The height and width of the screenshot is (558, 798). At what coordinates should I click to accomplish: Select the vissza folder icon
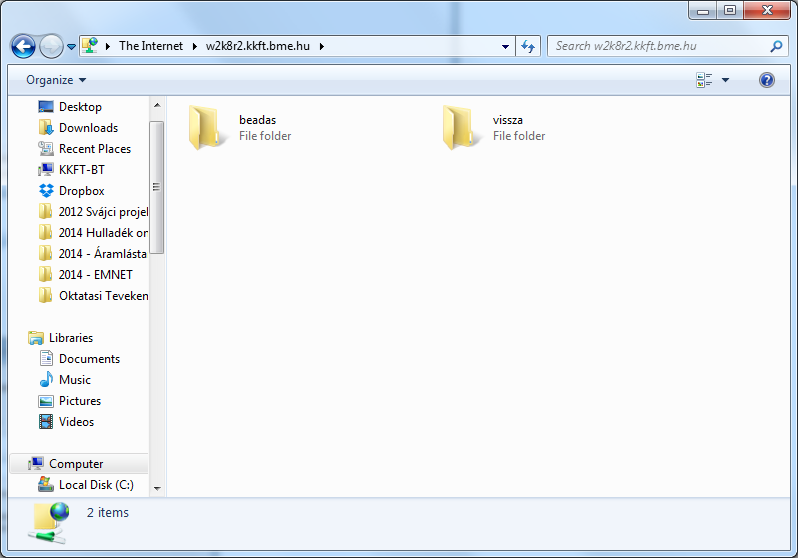tap(460, 127)
